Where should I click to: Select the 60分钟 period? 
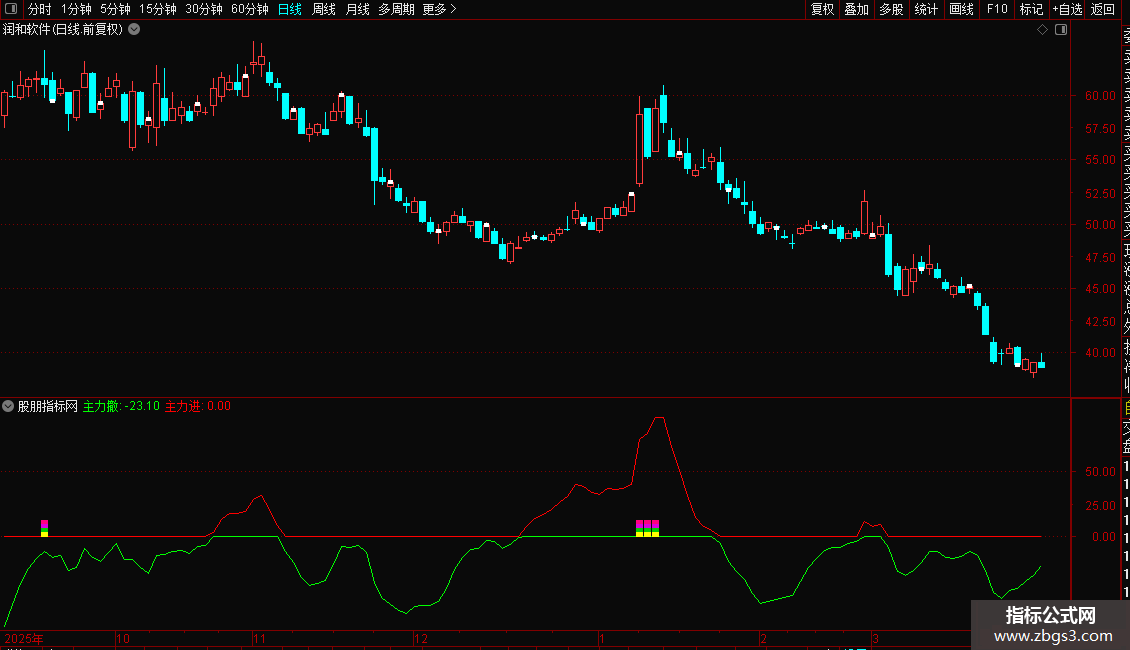250,9
